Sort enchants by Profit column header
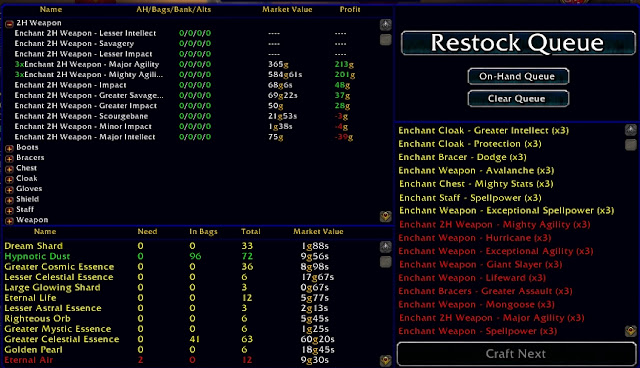 [350, 9]
